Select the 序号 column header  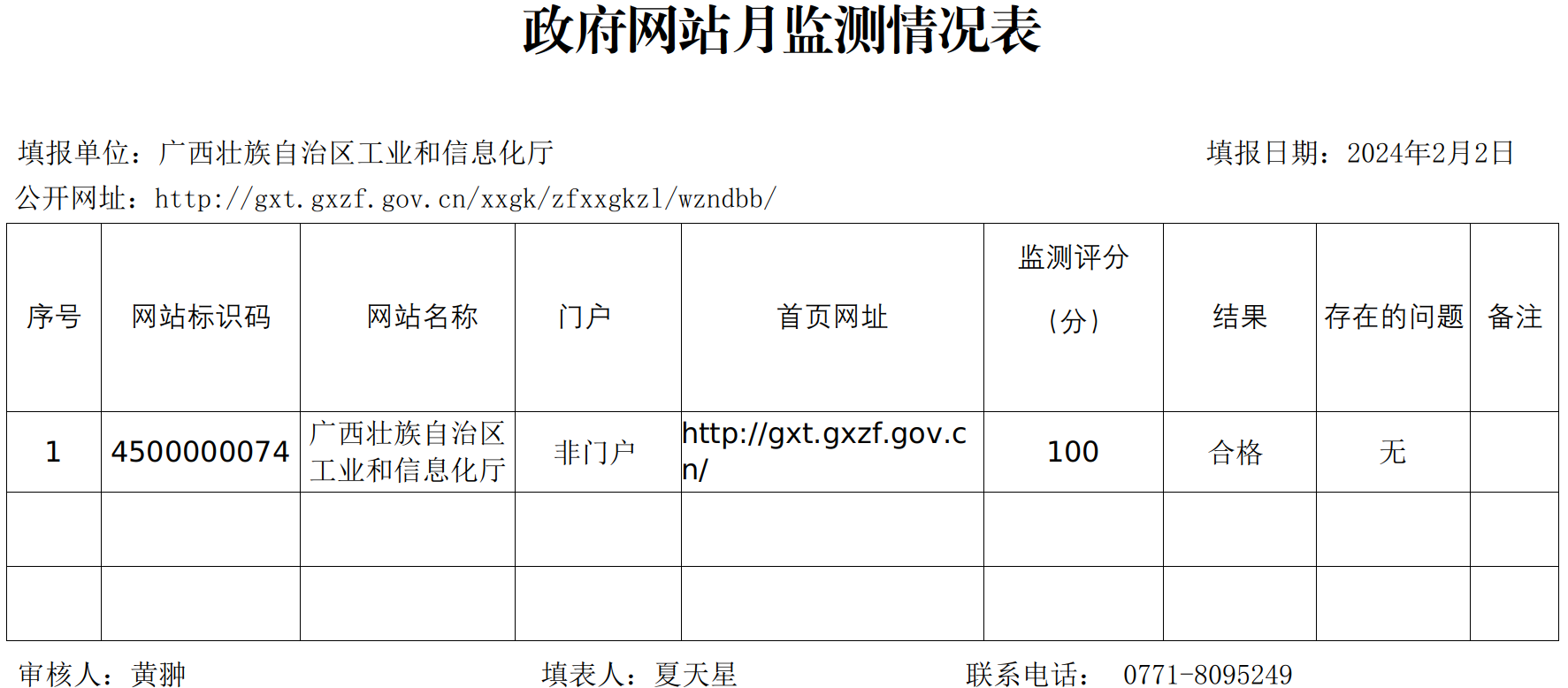coord(54,317)
